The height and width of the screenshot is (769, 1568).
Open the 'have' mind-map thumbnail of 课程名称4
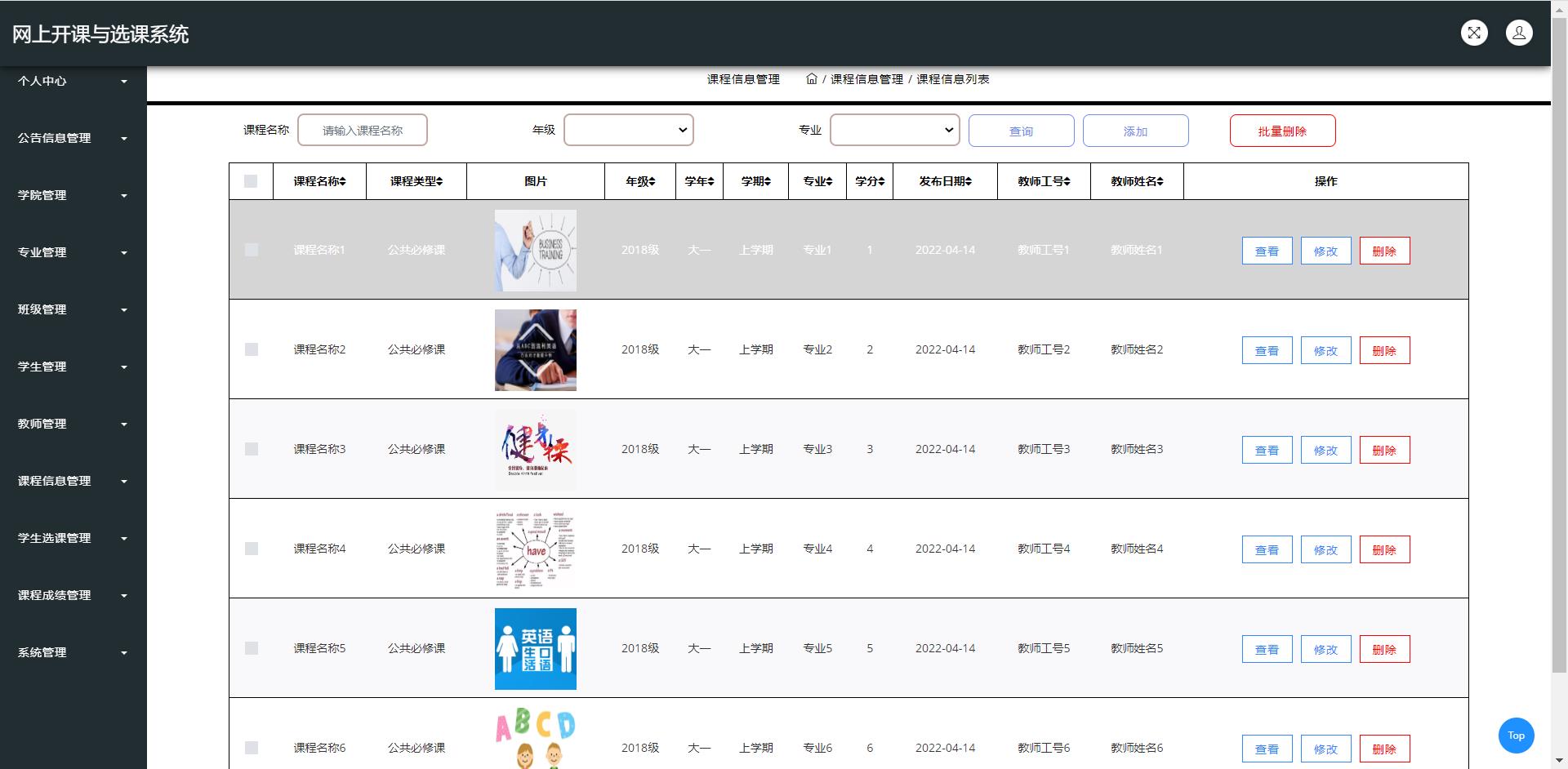coord(536,549)
